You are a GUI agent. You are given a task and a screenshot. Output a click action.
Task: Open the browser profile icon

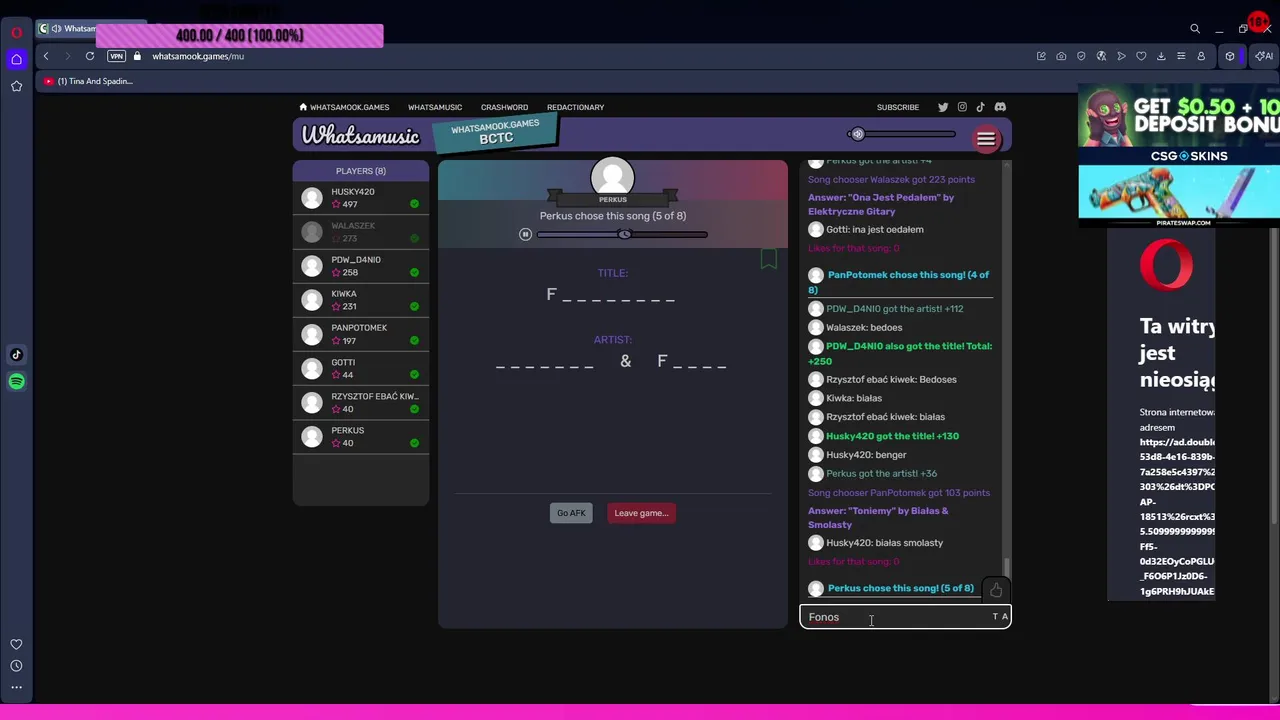(x=1201, y=56)
